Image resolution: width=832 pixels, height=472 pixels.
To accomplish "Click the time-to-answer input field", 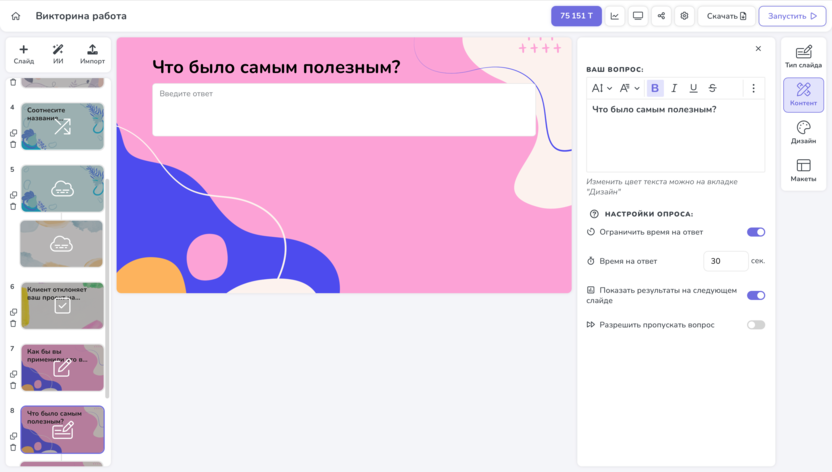I will 726,261.
